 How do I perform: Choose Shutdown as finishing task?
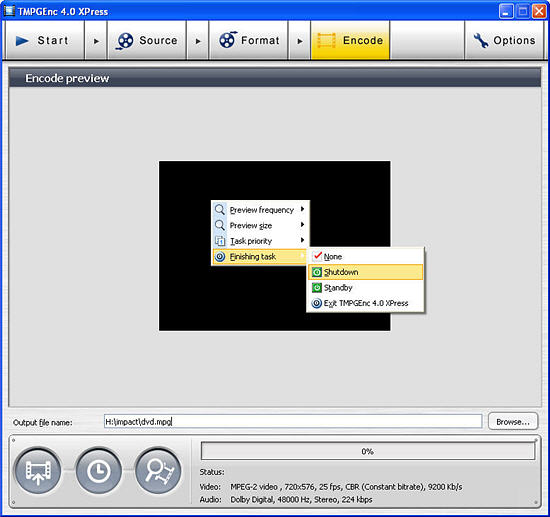(x=365, y=272)
